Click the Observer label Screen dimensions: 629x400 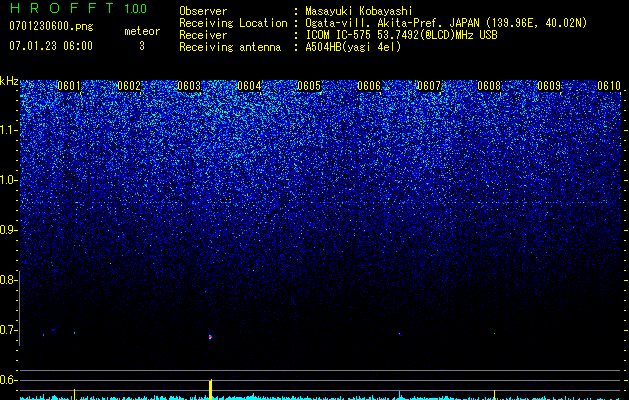[x=203, y=11]
